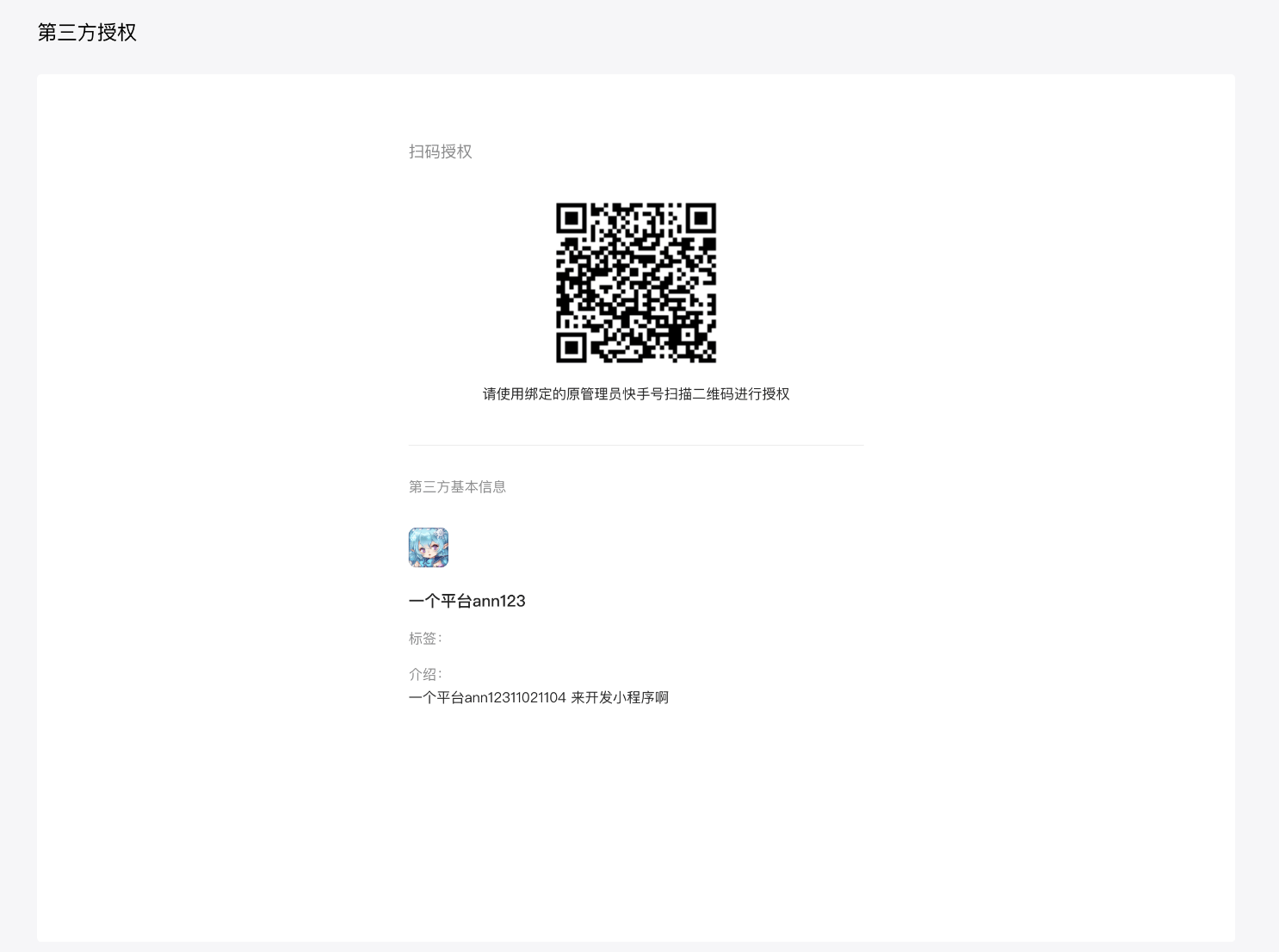
Task: Click 来开发小程序啊 in the introduction text
Action: [x=620, y=697]
